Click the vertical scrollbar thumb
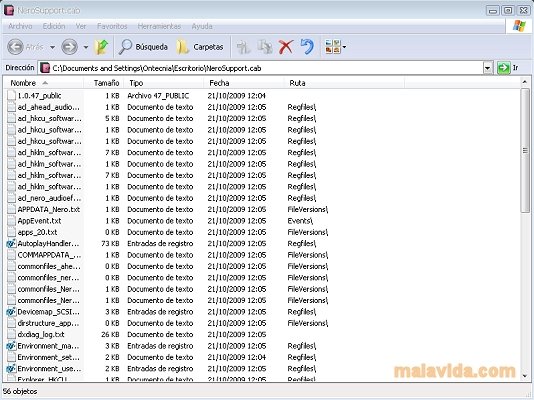The height and width of the screenshot is (400, 534). (525, 150)
